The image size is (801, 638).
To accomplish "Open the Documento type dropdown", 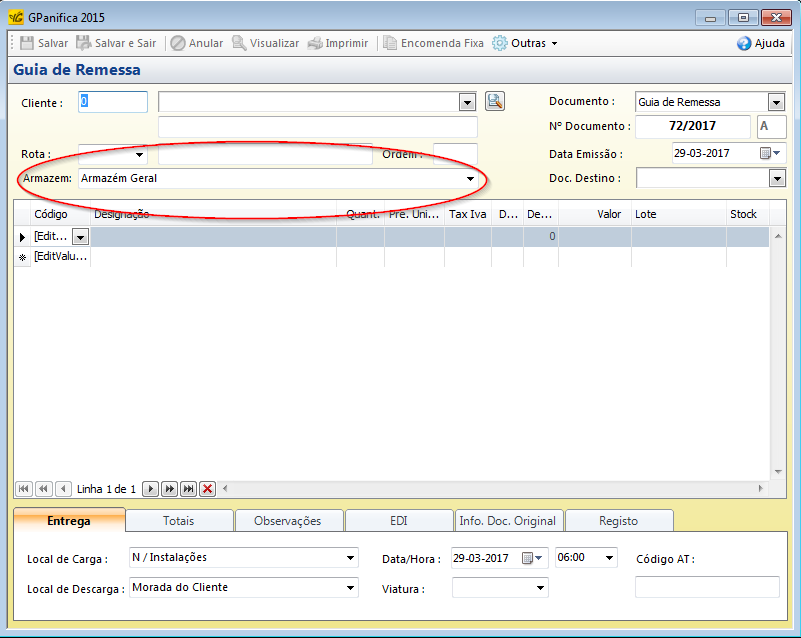I will point(776,102).
